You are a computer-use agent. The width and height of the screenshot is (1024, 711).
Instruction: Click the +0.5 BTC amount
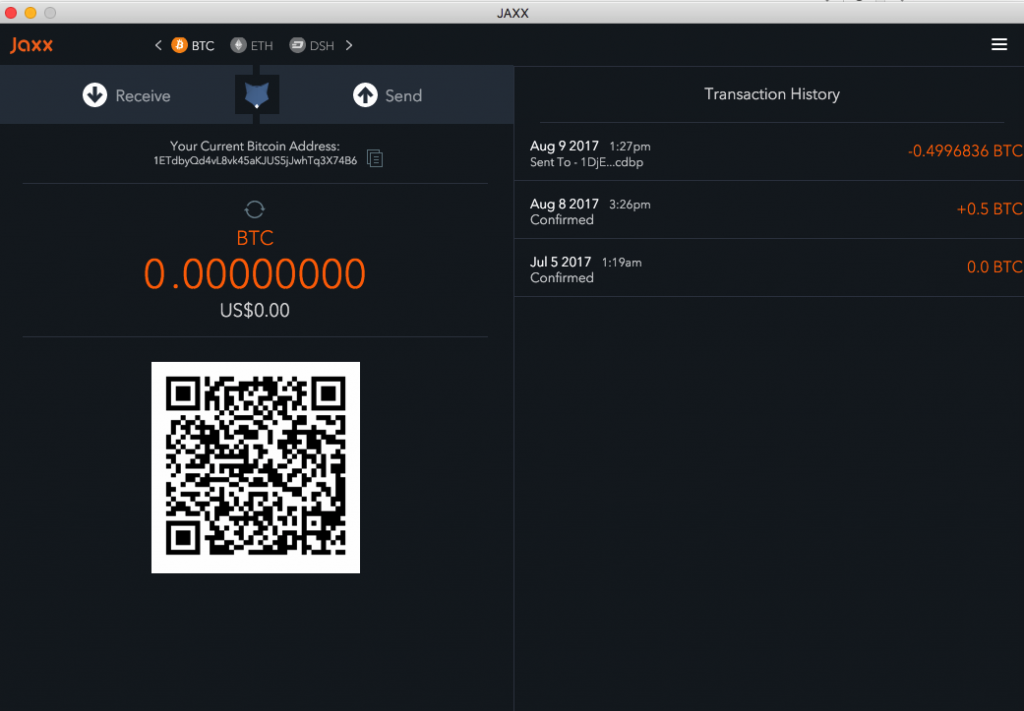tap(989, 209)
